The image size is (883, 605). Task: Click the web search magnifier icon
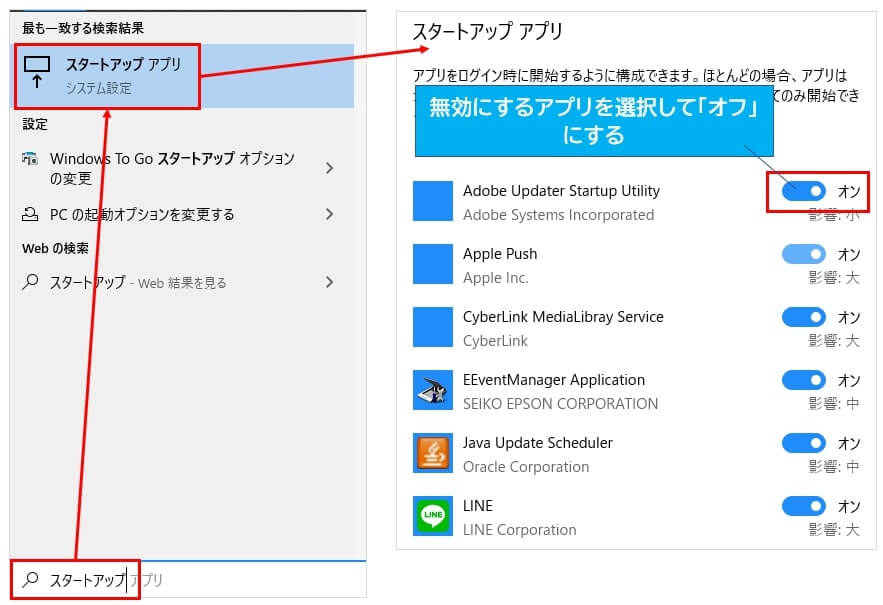pyautogui.click(x=30, y=281)
